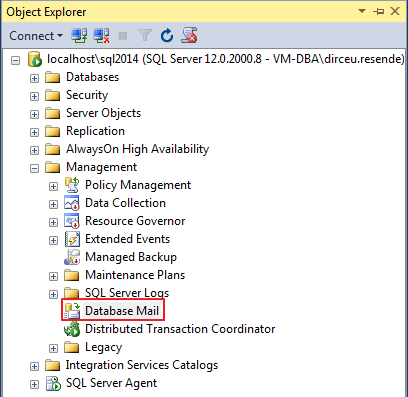Screen dimensions: 408x397
Task: Click the Resource Governor icon
Action: tap(72, 221)
